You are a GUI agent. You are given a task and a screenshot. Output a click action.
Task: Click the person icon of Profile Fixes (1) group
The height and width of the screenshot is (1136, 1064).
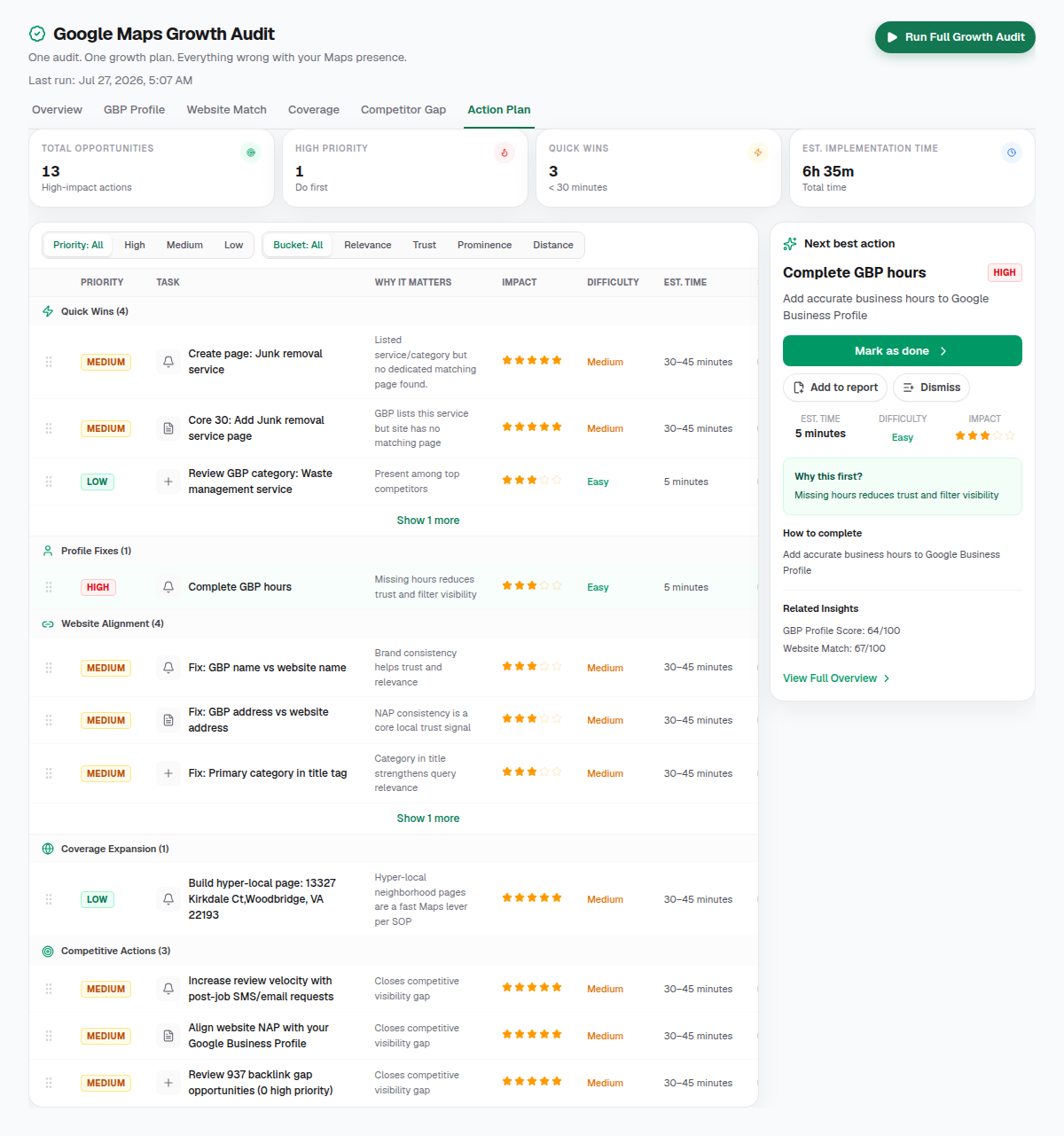(x=48, y=551)
